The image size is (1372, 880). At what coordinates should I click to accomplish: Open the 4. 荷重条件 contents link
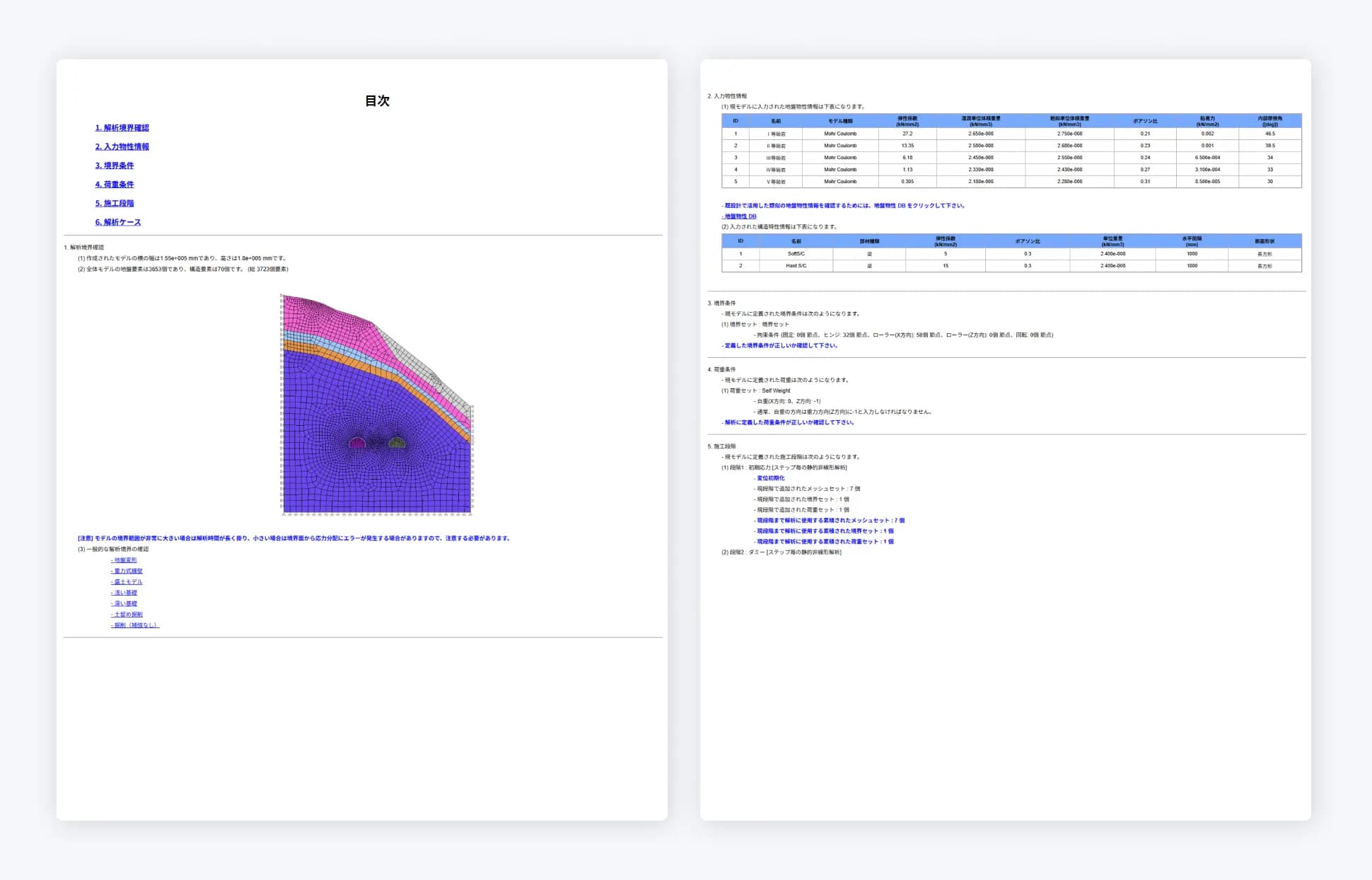click(115, 185)
